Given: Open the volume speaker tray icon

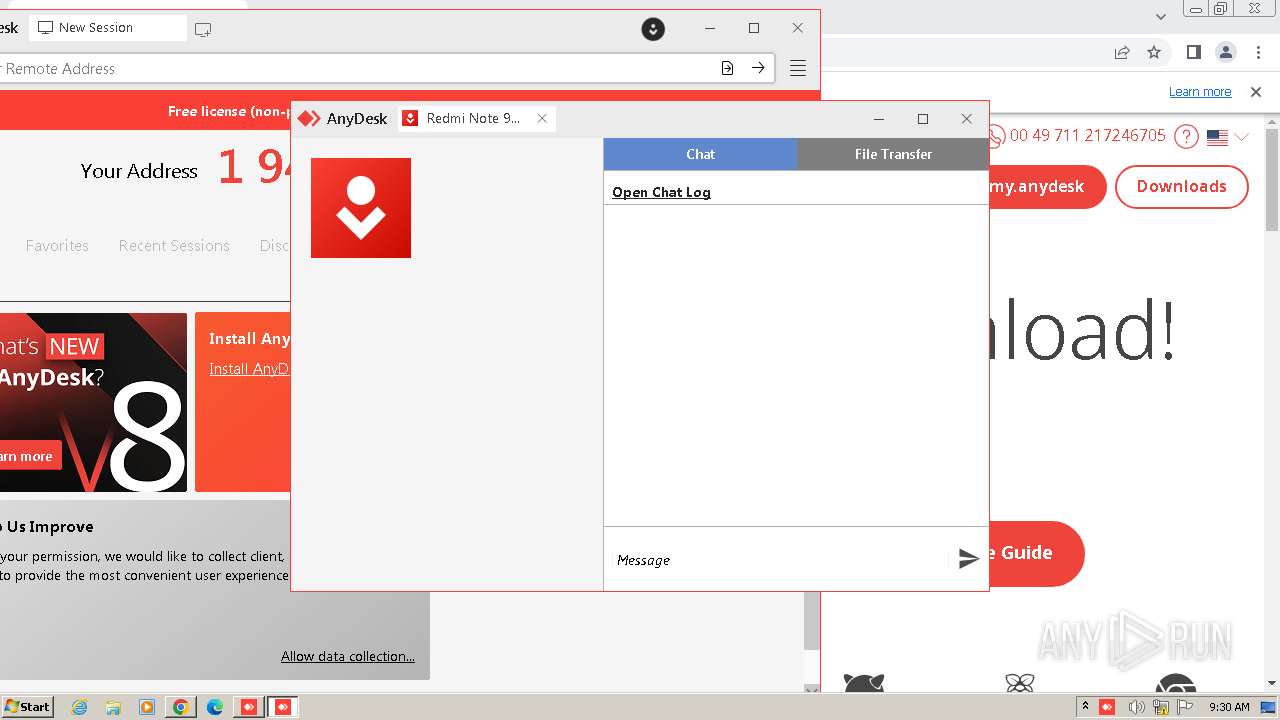Looking at the screenshot, I should click(x=1137, y=707).
